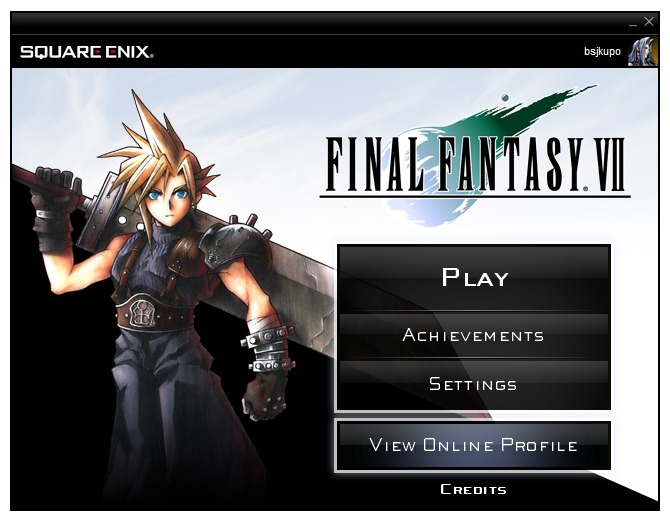The height and width of the screenshot is (522, 670).
Task: Click the small meteor orb above the logo
Action: 505,97
